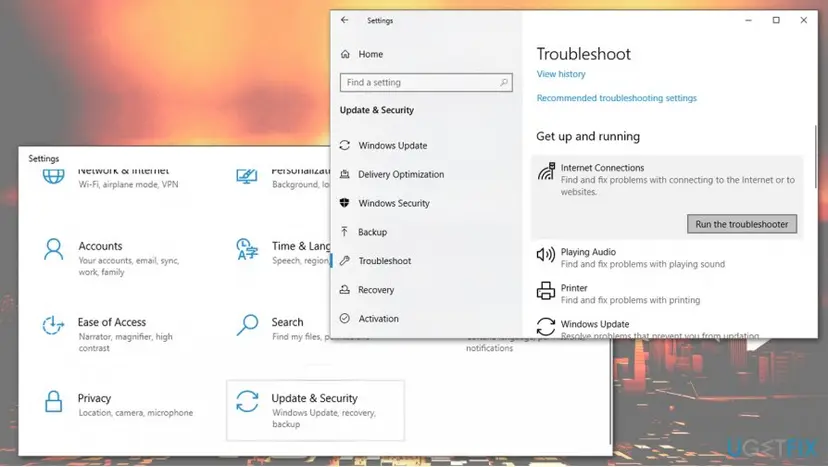The height and width of the screenshot is (467, 828).
Task: Click the Search magnifier category icon
Action: [x=247, y=325]
